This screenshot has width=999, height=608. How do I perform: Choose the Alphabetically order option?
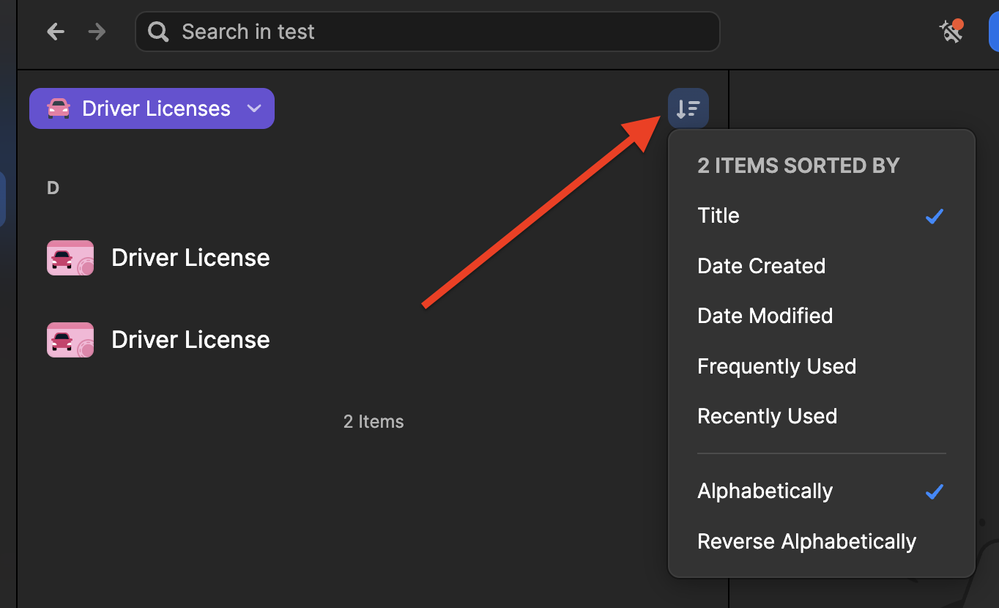pyautogui.click(x=765, y=492)
